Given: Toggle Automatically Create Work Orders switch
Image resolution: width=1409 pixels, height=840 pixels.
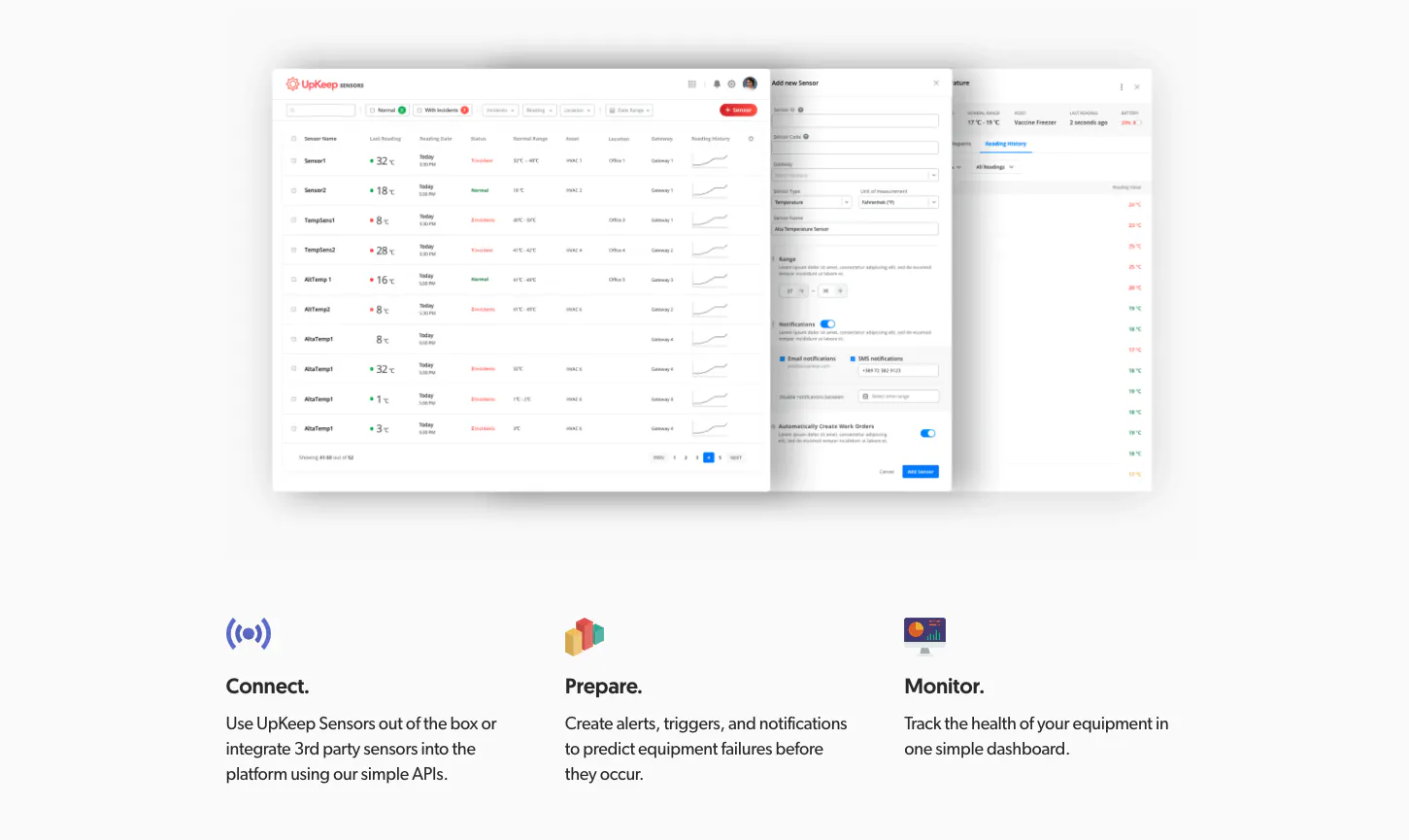Looking at the screenshot, I should (x=927, y=433).
